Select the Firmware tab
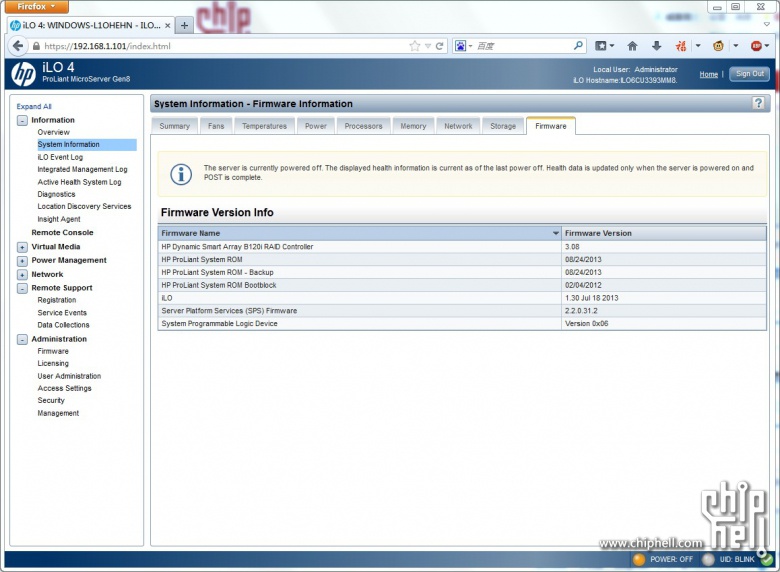Viewport: 780px width, 572px height. (551, 126)
